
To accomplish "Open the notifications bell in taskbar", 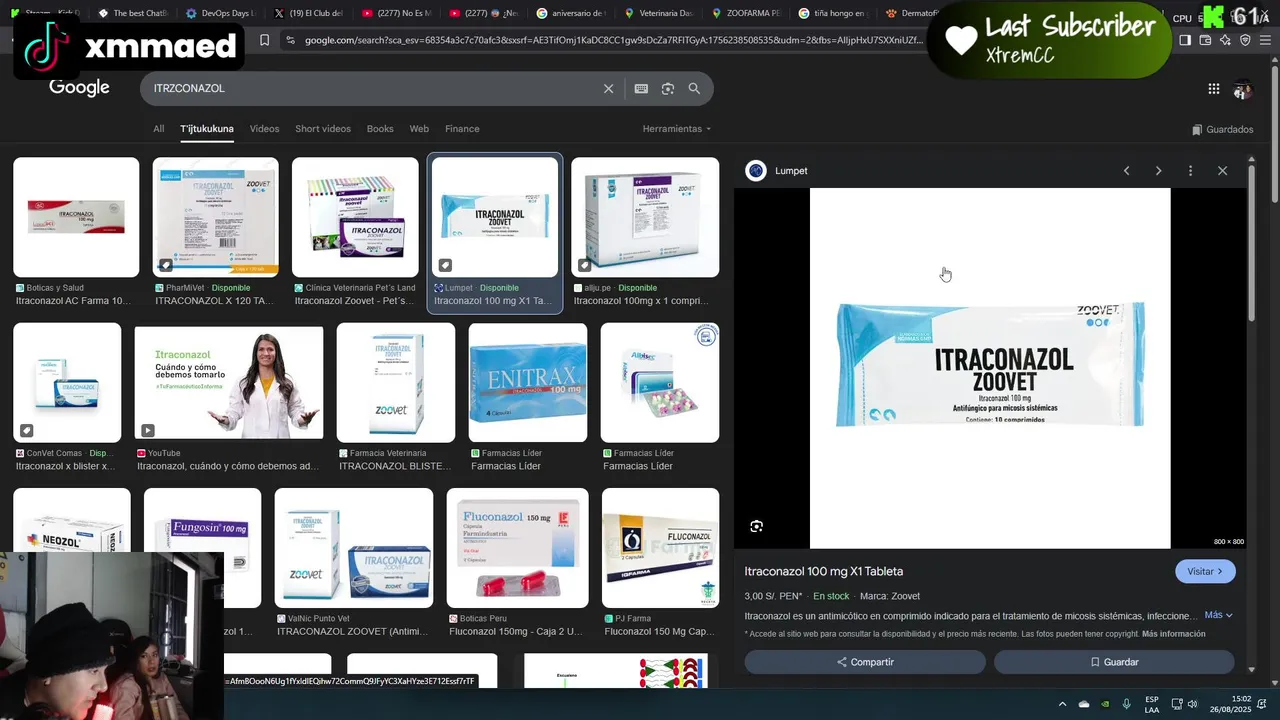I will point(1263,704).
